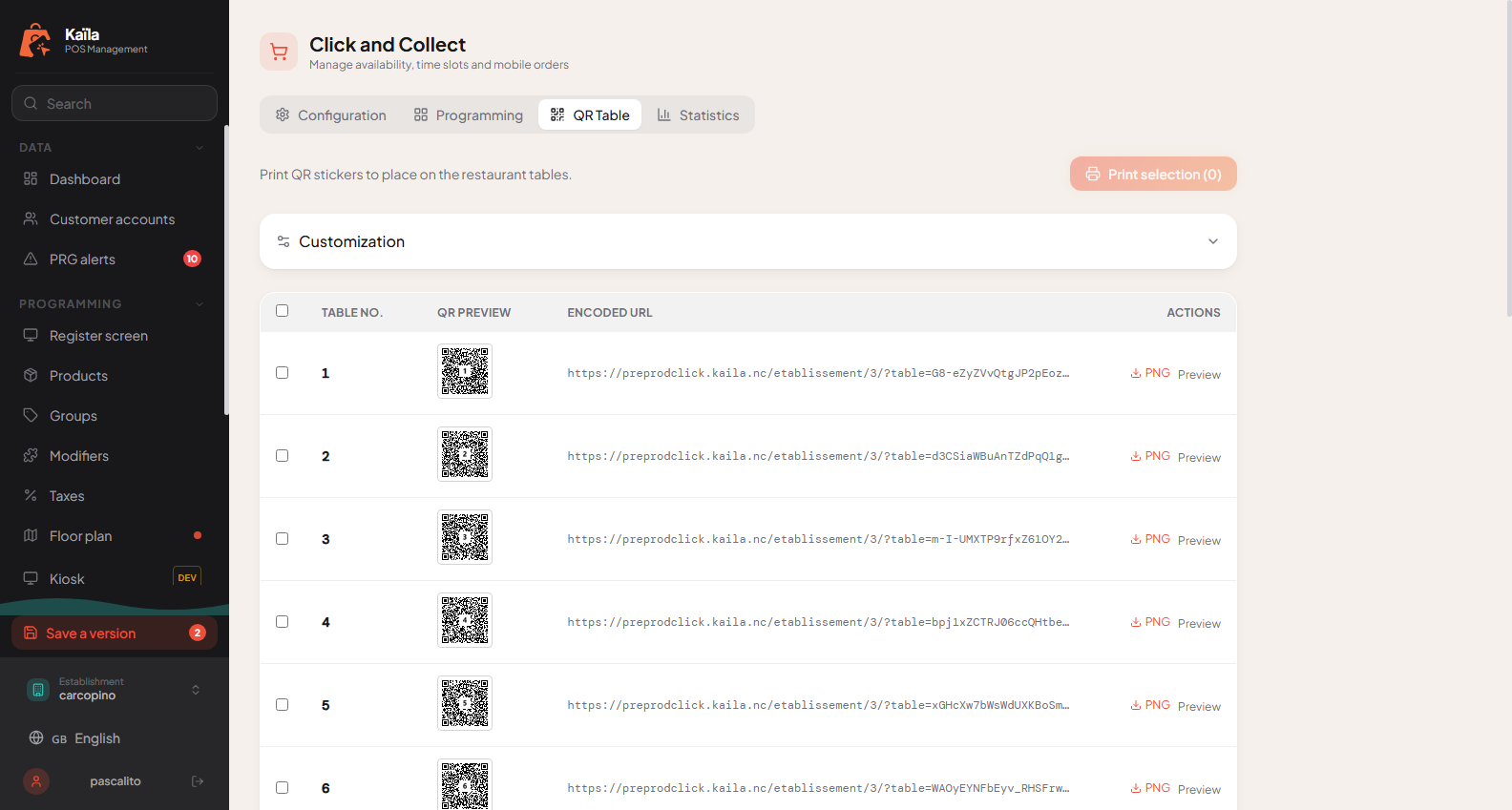Image resolution: width=1512 pixels, height=810 pixels.
Task: Check the checkbox for table 5
Action: [282, 704]
